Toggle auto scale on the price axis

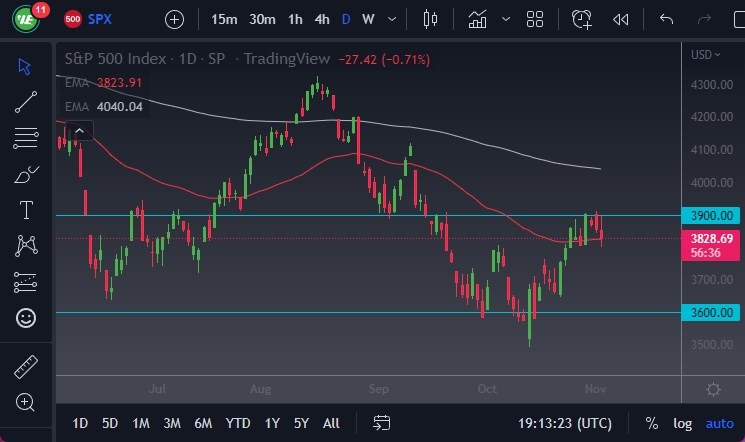coord(719,423)
